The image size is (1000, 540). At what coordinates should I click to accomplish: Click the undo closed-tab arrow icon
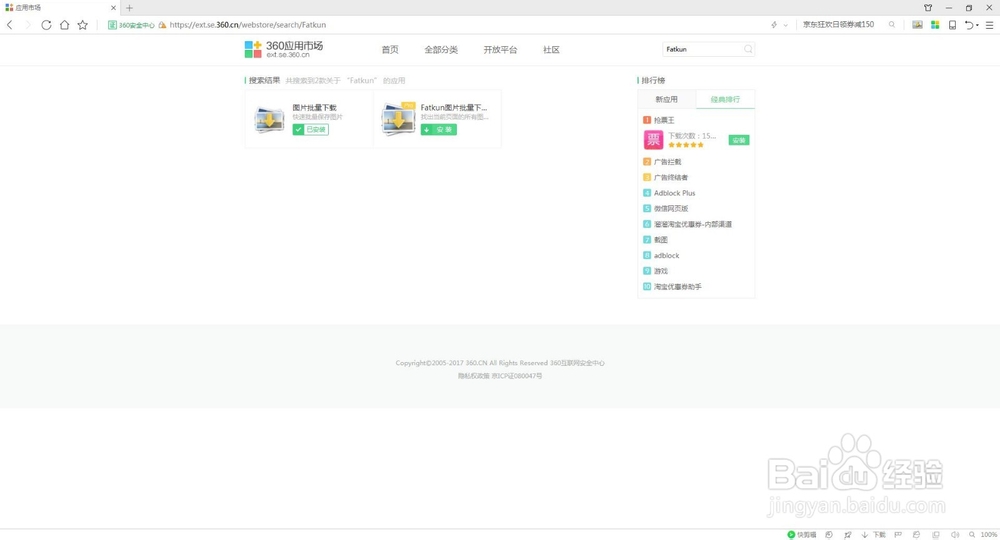tap(969, 25)
